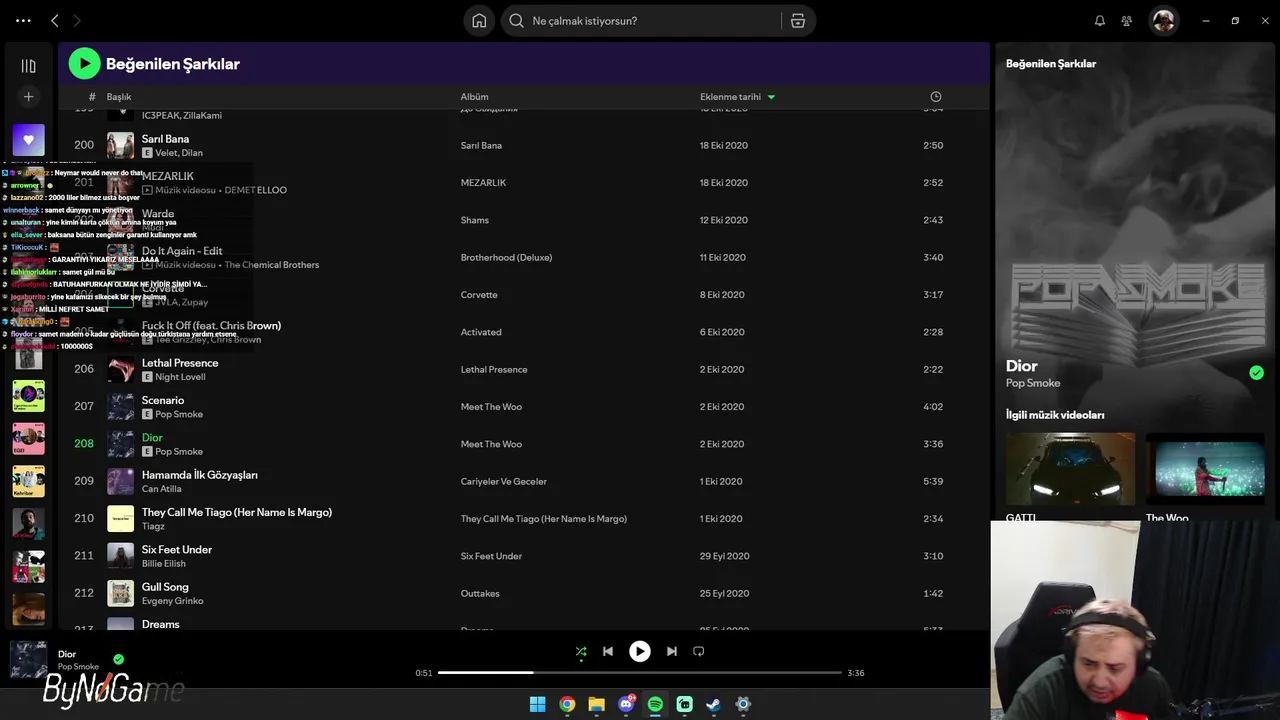Viewport: 1280px width, 720px height.
Task: Open artist link Billie Eilish
Action: 164,563
